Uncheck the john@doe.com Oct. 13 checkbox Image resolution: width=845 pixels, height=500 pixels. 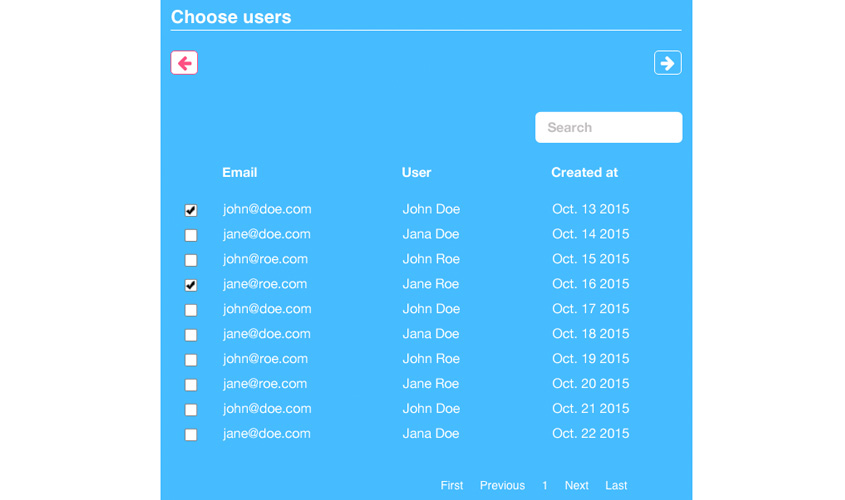click(x=191, y=211)
